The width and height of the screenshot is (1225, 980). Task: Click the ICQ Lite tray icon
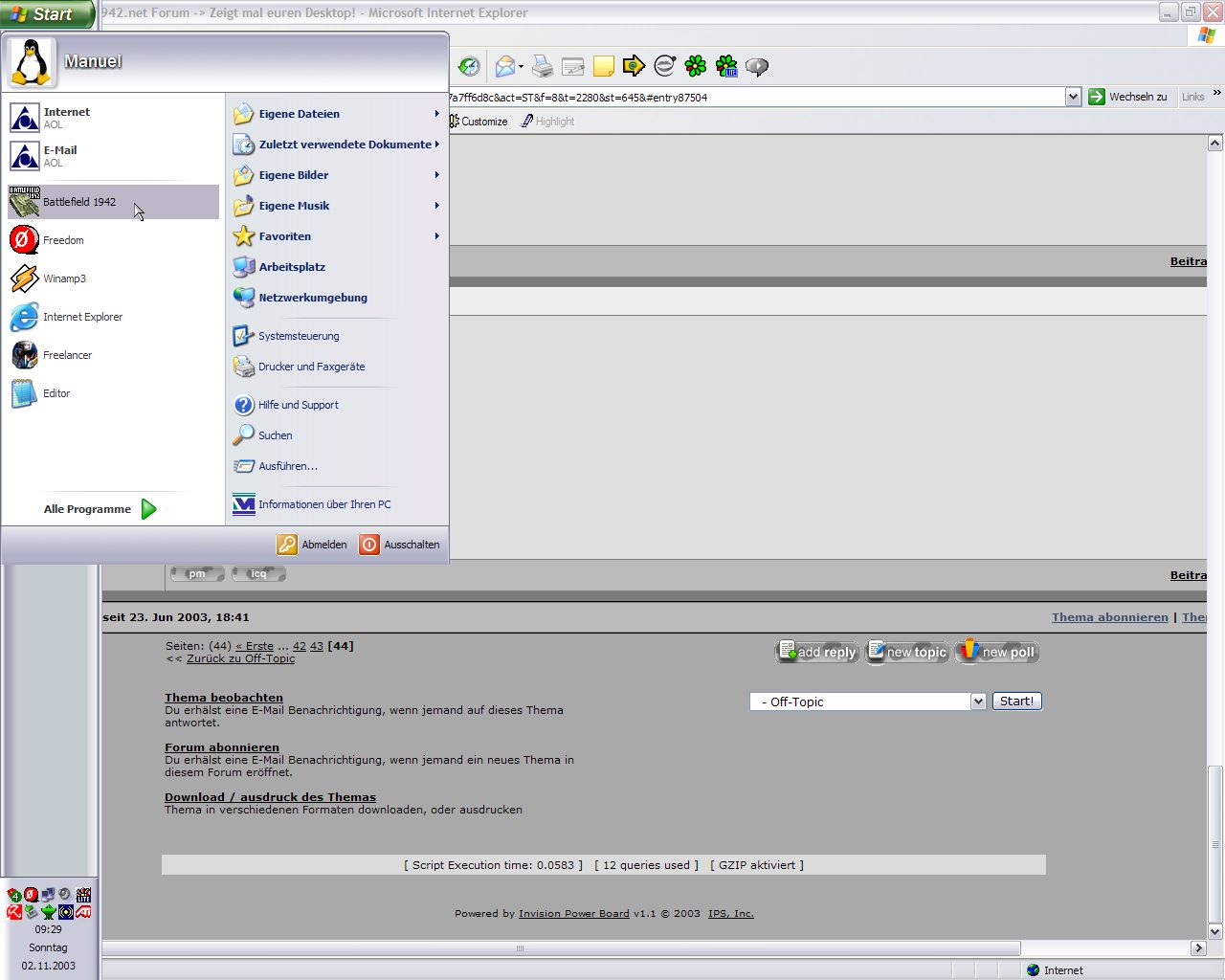coord(83,895)
